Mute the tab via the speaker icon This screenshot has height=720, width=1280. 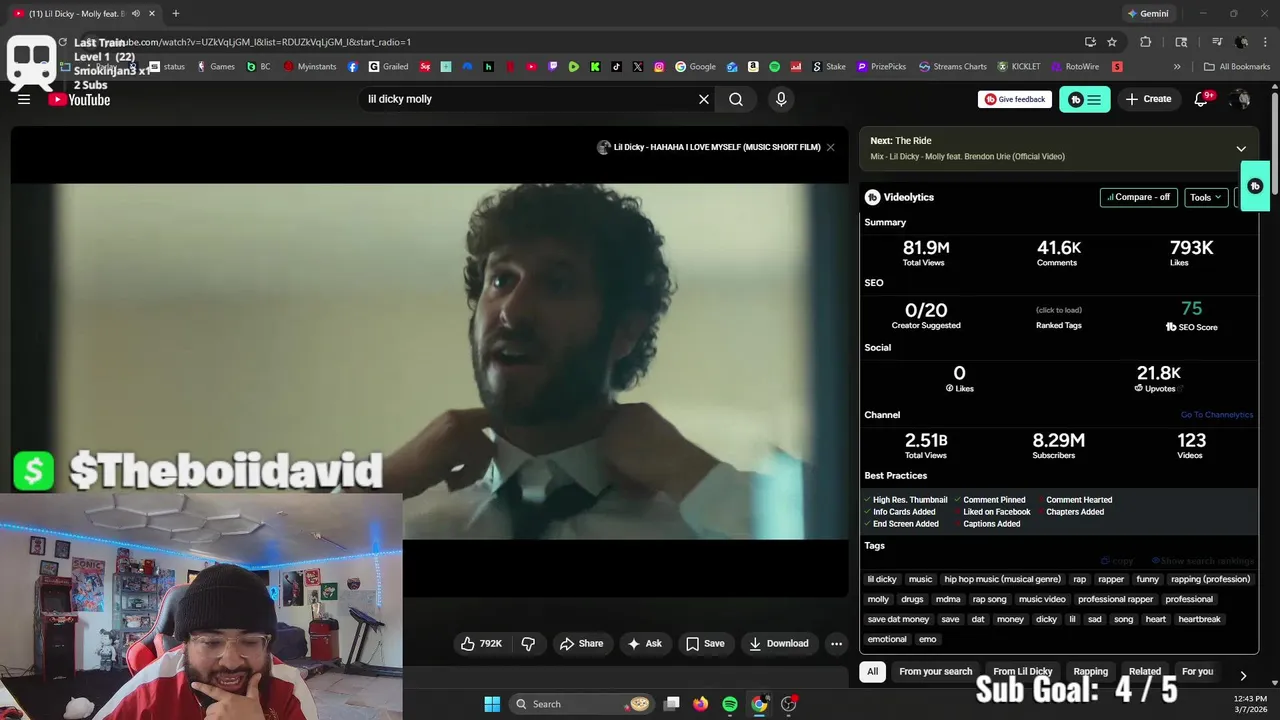(x=136, y=14)
